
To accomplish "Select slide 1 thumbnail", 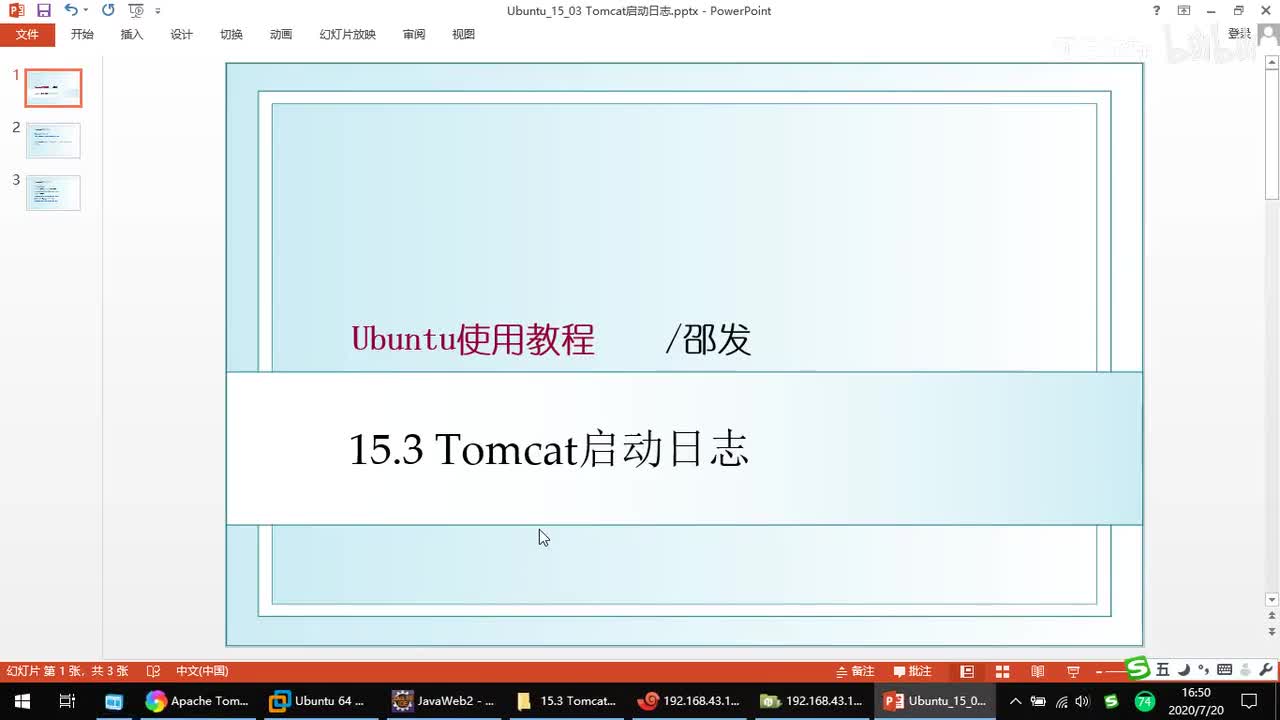I will click(x=53, y=88).
